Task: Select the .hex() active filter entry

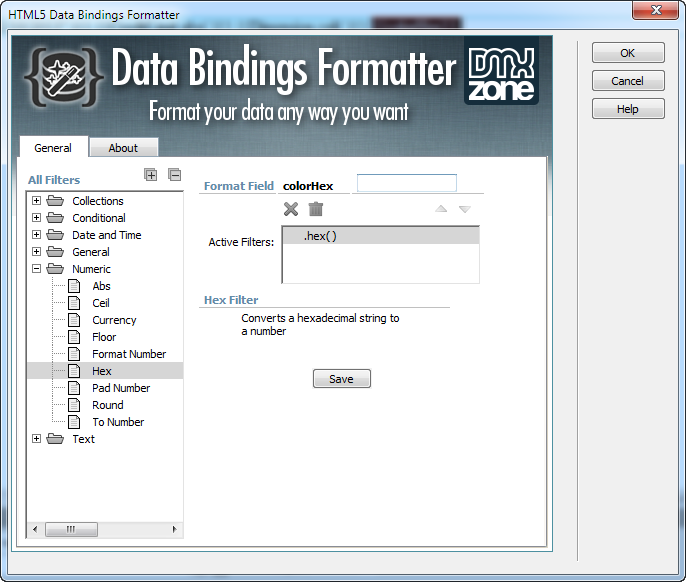Action: (x=381, y=236)
